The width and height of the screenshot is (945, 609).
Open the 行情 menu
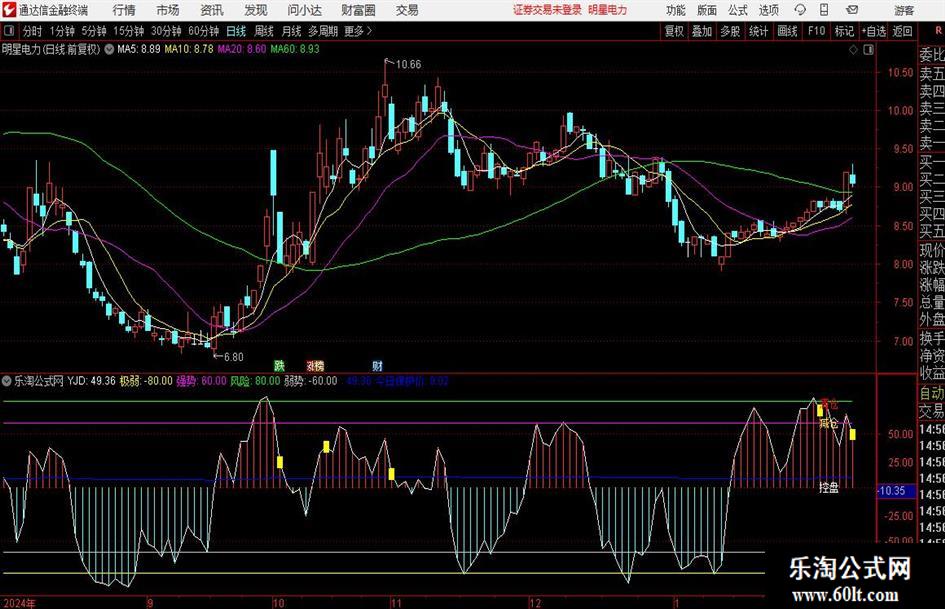coord(124,10)
